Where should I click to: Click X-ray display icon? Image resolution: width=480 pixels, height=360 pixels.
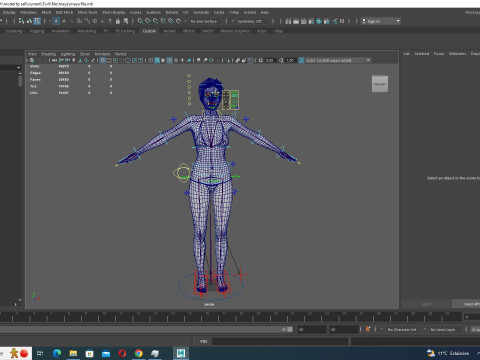[x=238, y=60]
